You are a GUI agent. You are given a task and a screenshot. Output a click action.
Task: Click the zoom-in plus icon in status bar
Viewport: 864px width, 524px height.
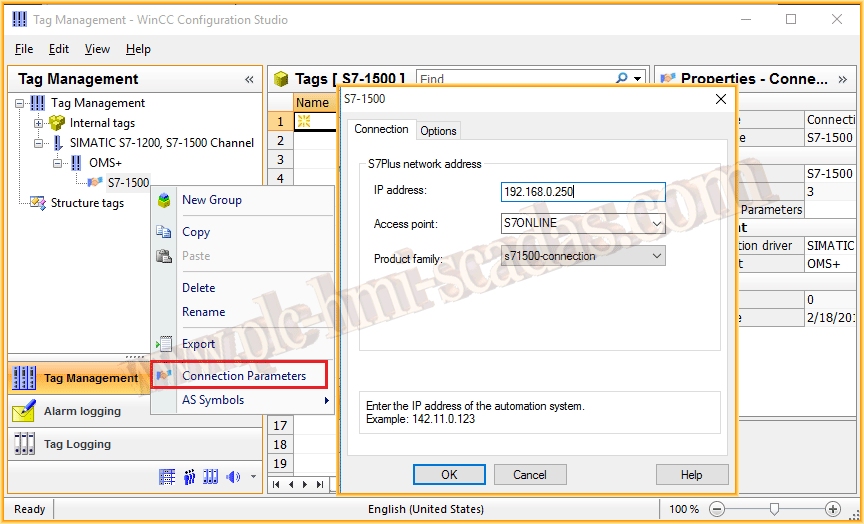click(832, 509)
